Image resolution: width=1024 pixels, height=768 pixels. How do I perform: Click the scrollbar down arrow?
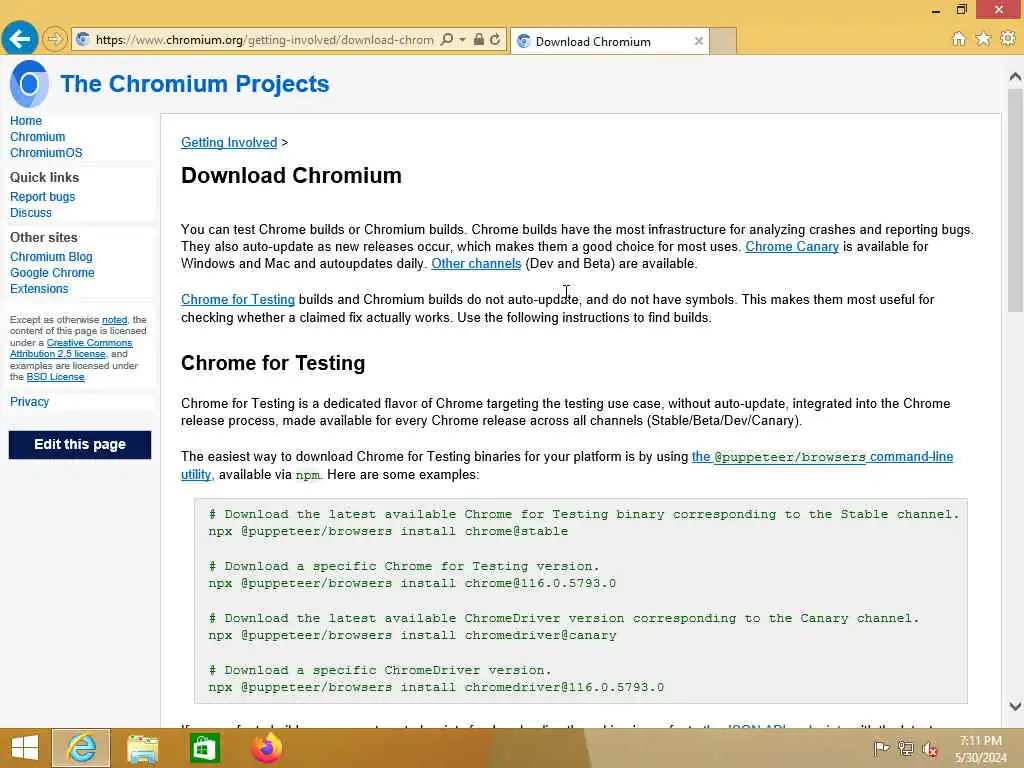point(1015,706)
